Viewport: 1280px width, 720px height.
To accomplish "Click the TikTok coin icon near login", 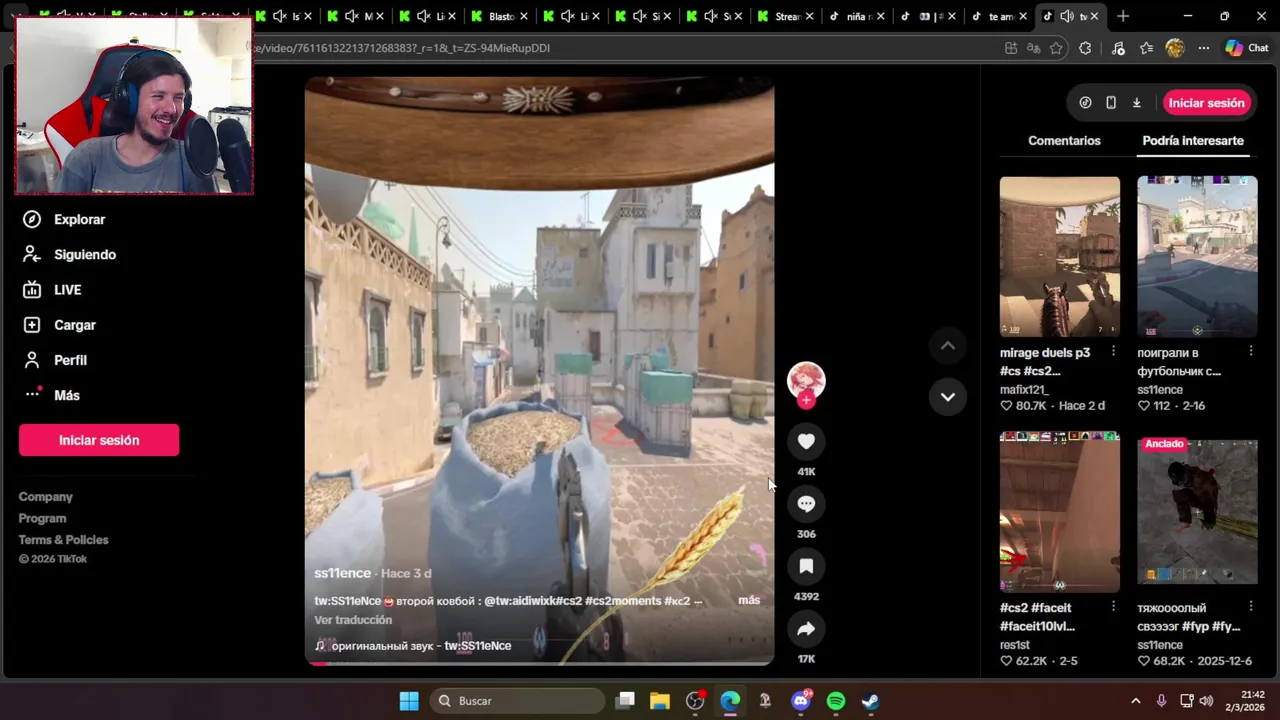I will [x=1085, y=103].
